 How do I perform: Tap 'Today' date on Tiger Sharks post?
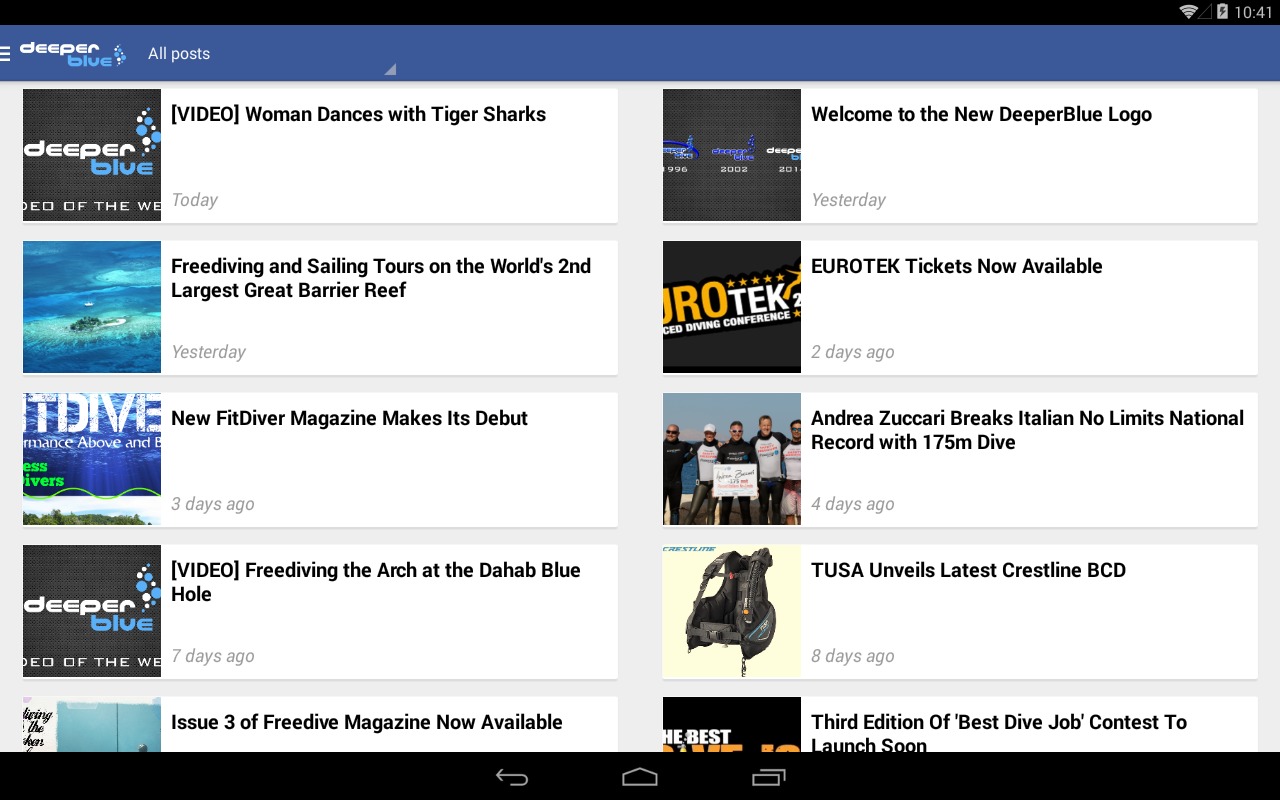194,200
